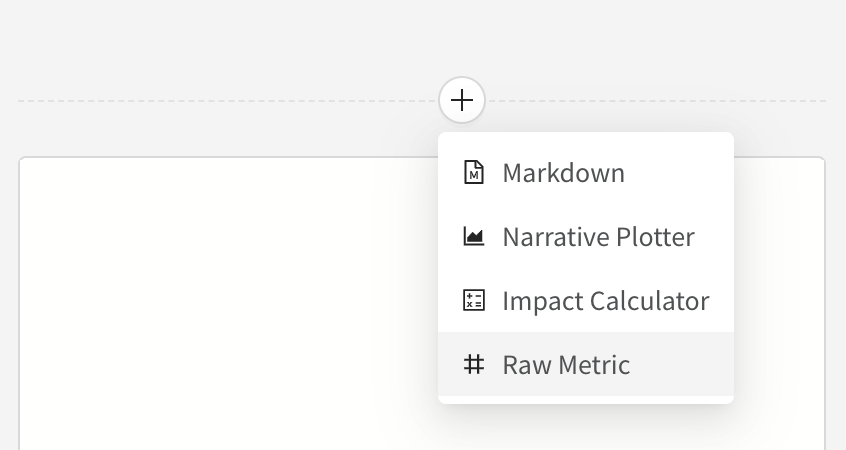Click the plus add-block button

(x=462, y=100)
